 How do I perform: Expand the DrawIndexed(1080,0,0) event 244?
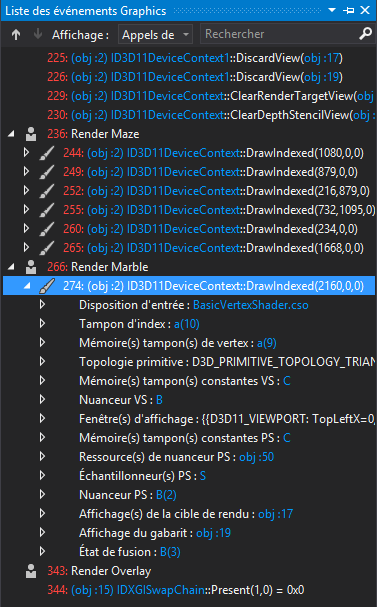point(26,153)
